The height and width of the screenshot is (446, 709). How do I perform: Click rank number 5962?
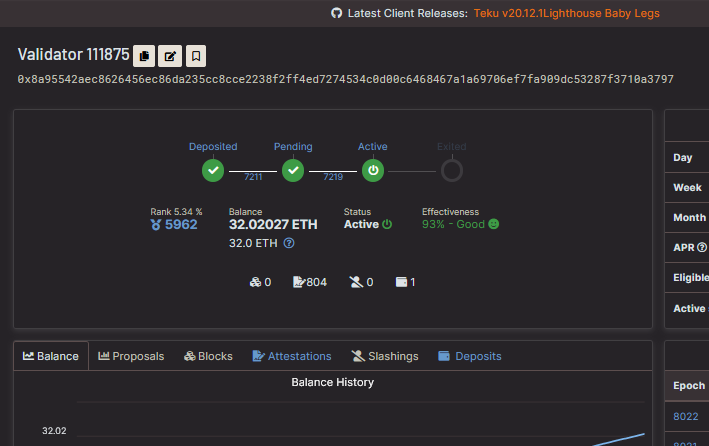tap(181, 224)
